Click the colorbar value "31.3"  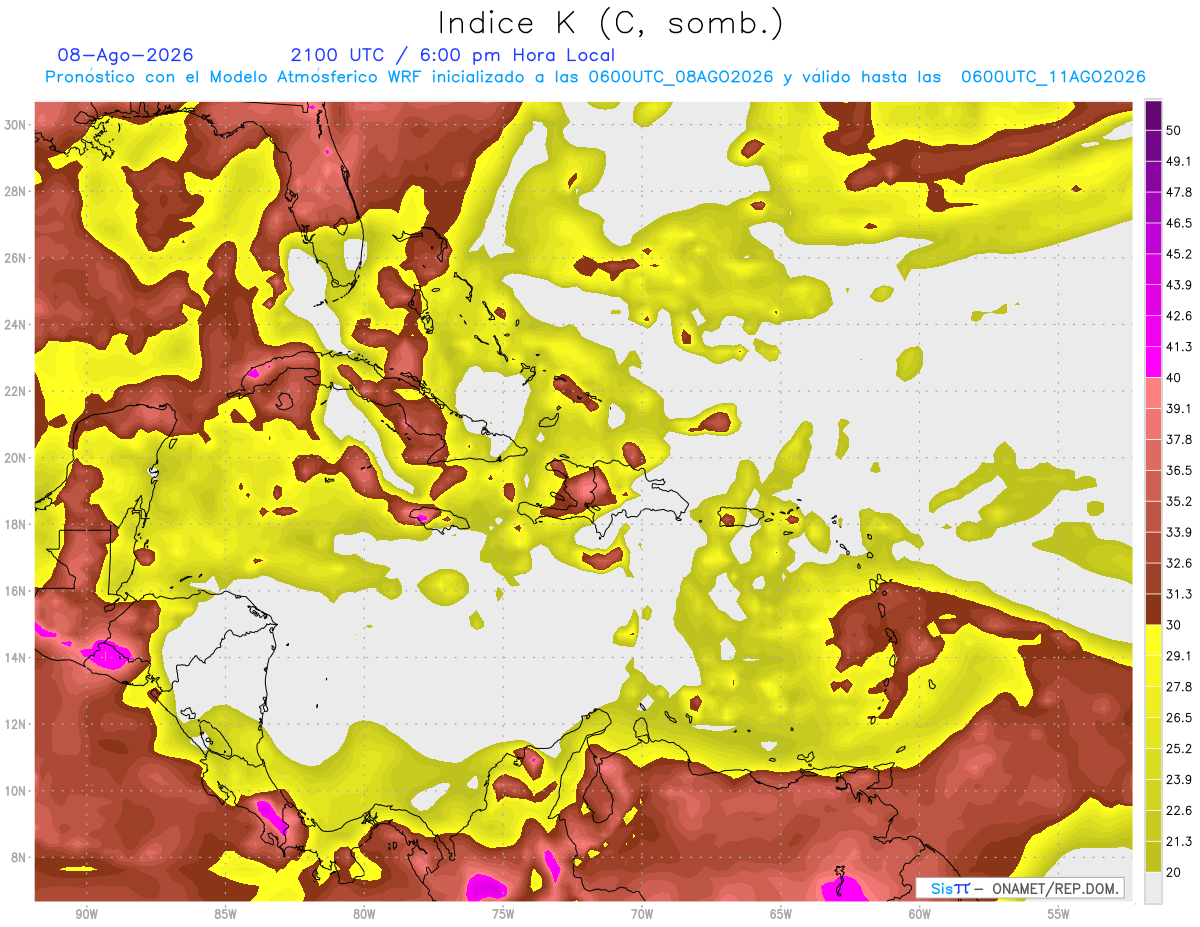(x=1180, y=594)
